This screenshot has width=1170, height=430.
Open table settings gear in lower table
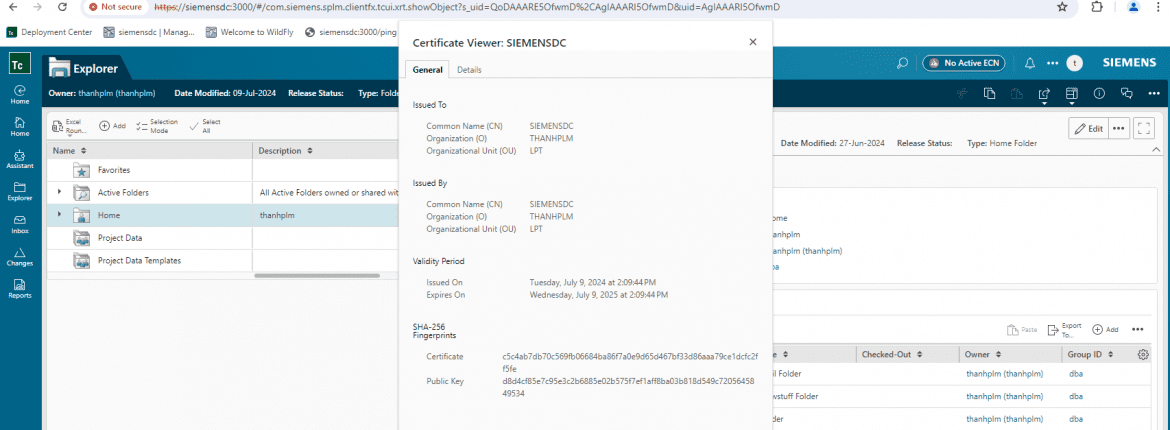click(1142, 355)
